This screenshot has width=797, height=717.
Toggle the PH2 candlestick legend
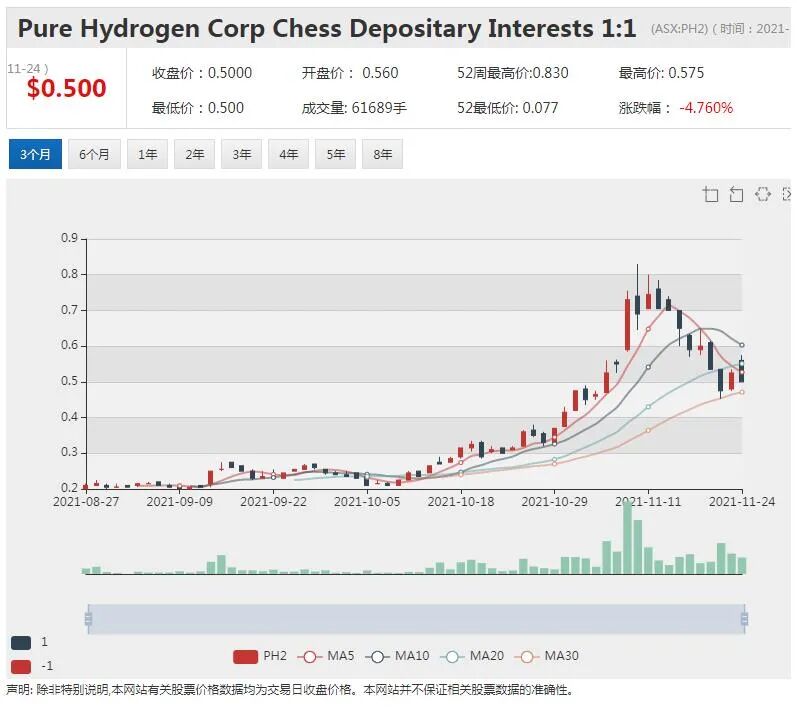tap(260, 657)
